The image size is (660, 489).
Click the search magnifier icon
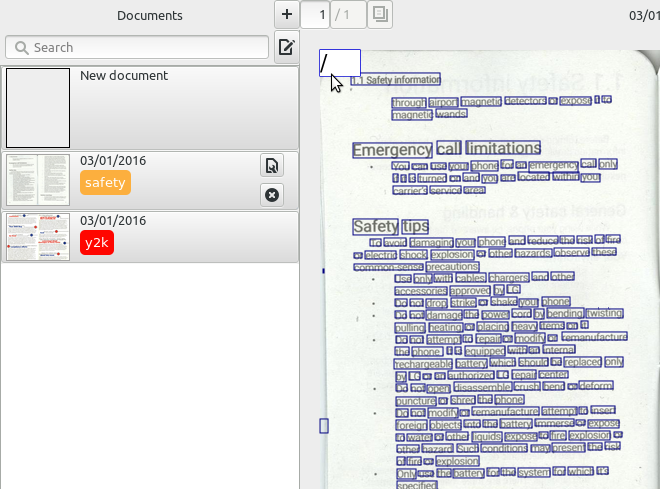(x=20, y=47)
